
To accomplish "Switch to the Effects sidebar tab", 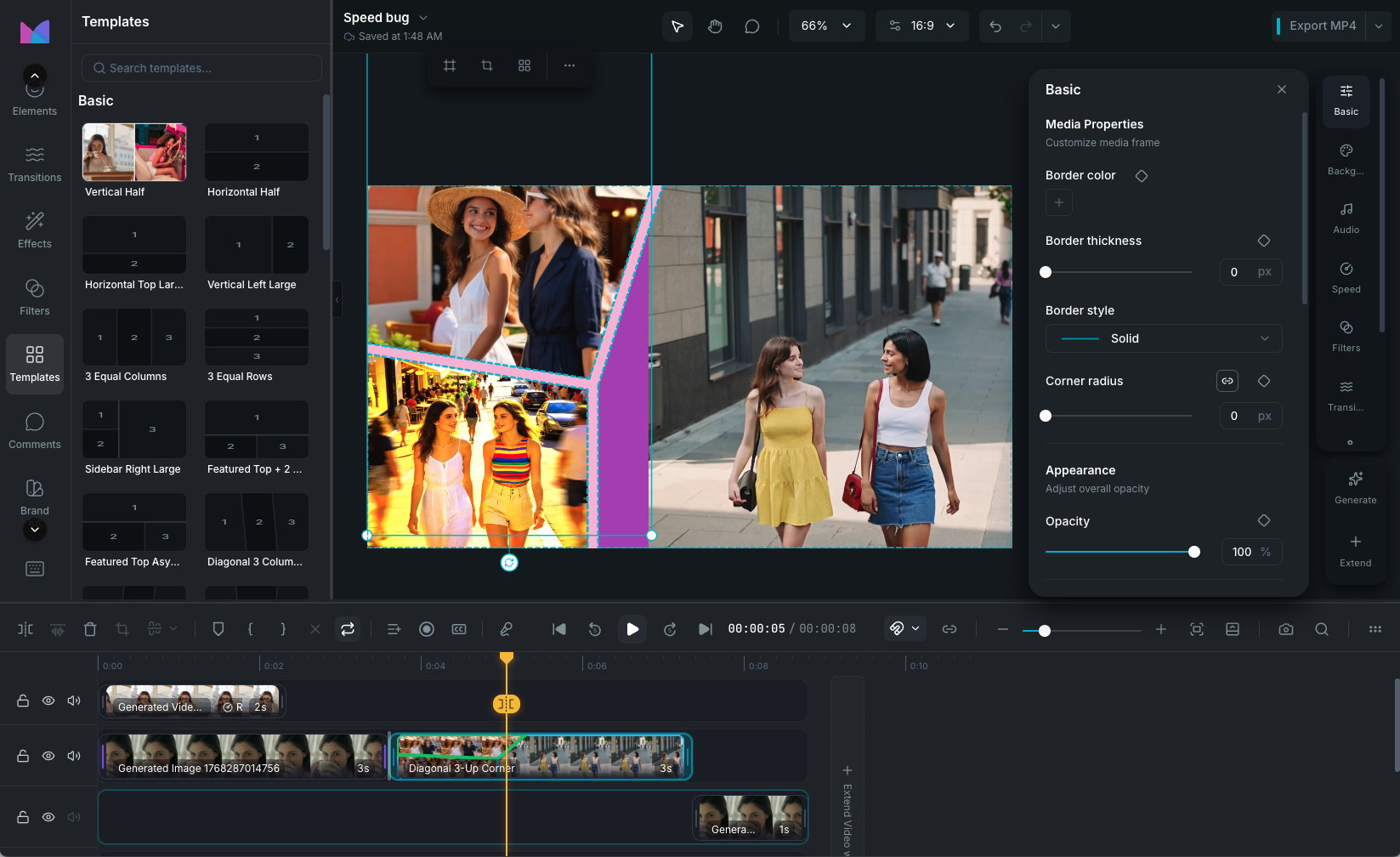I will 35,230.
